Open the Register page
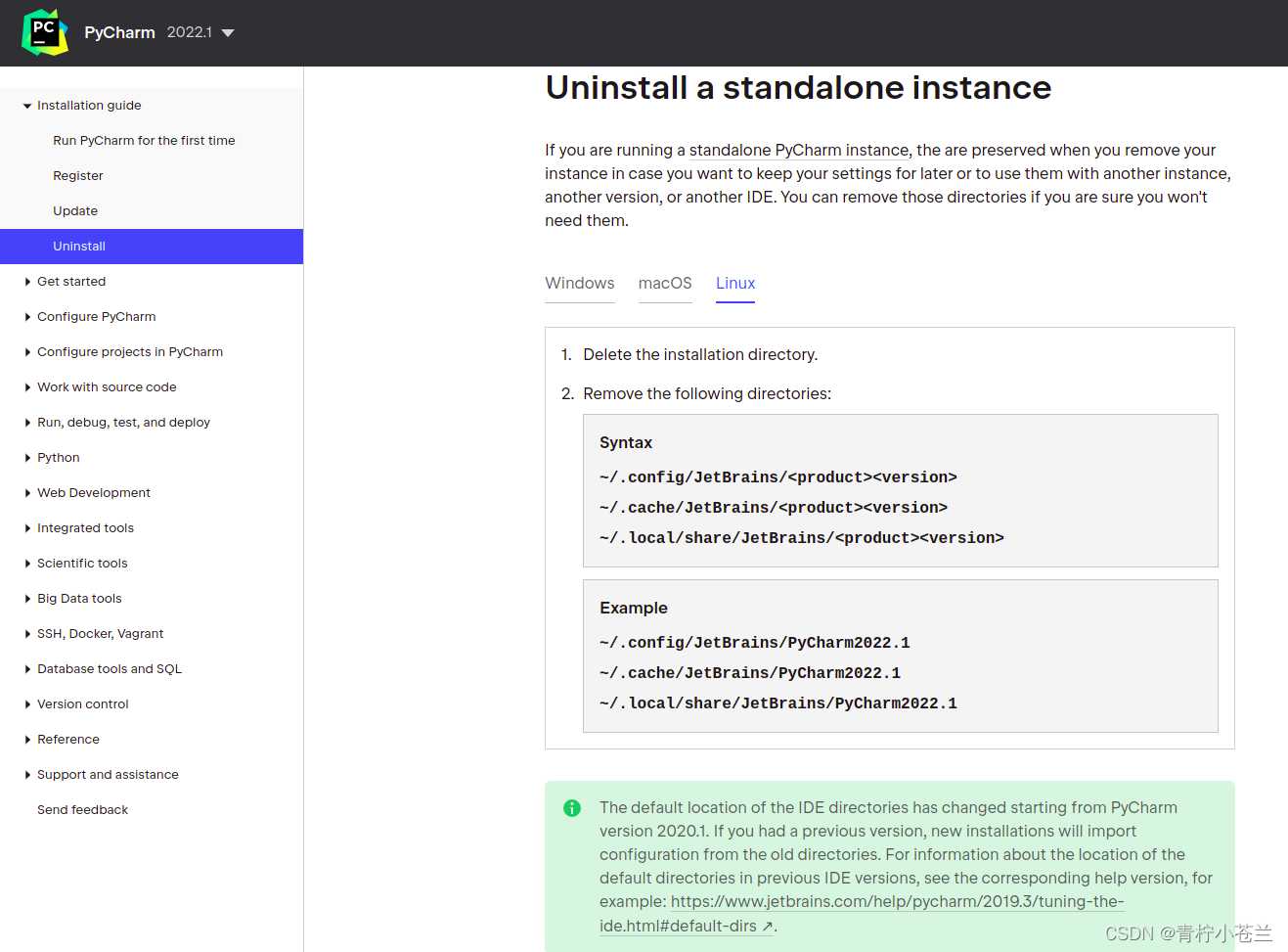Viewport: 1288px width, 952px height. (78, 175)
